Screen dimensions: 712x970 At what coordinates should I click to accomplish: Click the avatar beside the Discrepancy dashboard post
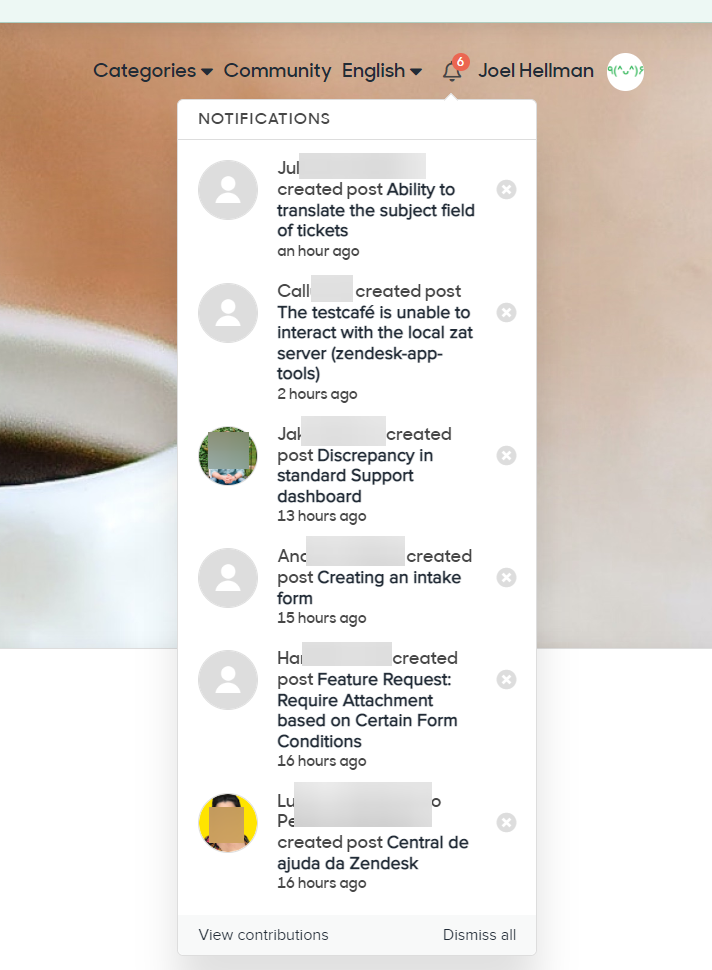[228, 456]
